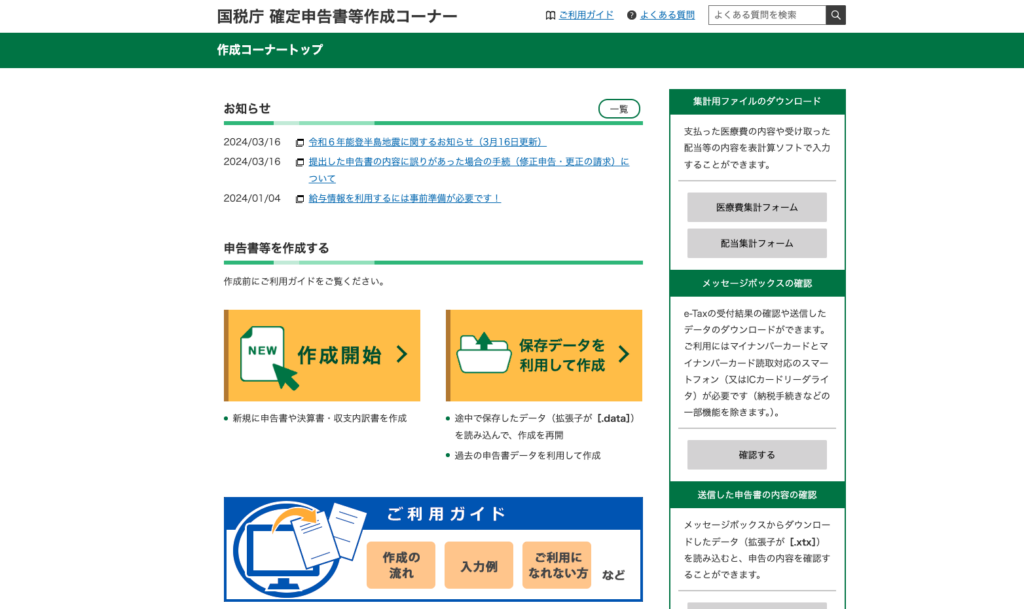
Task: Expand 保存データ via its chevron arrow
Action: [627, 356]
